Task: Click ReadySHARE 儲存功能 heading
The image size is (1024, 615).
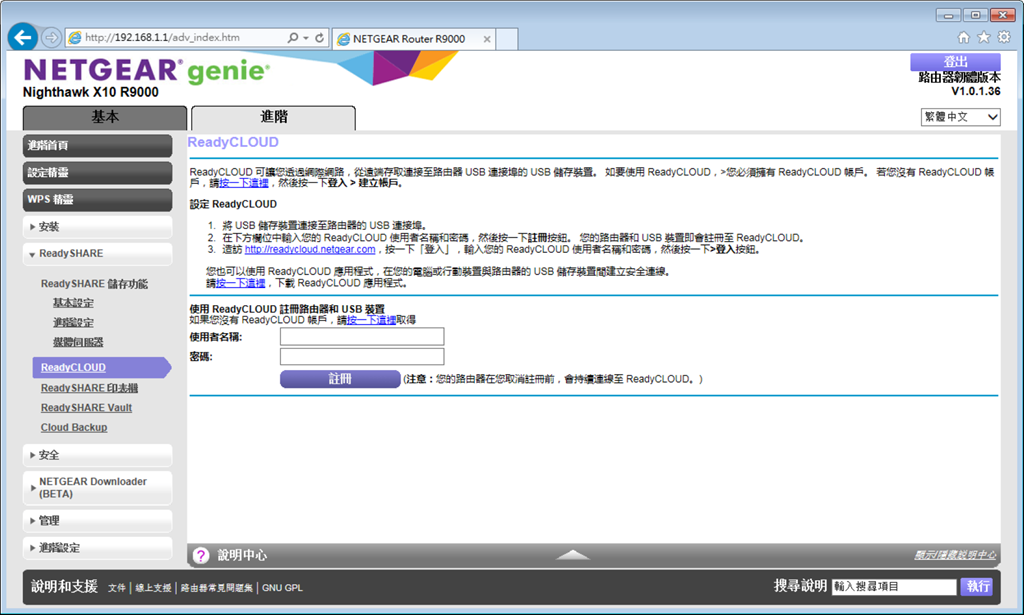Action: point(94,283)
